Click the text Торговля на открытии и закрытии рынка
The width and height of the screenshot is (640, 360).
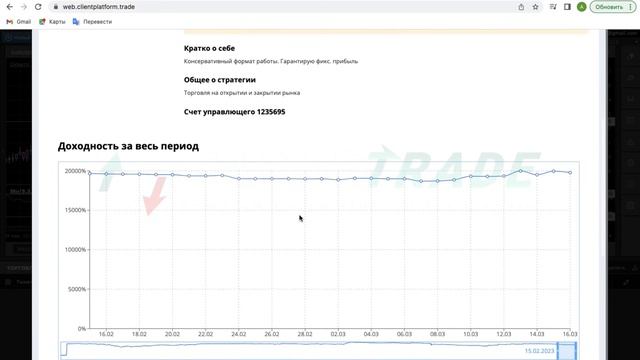click(242, 93)
